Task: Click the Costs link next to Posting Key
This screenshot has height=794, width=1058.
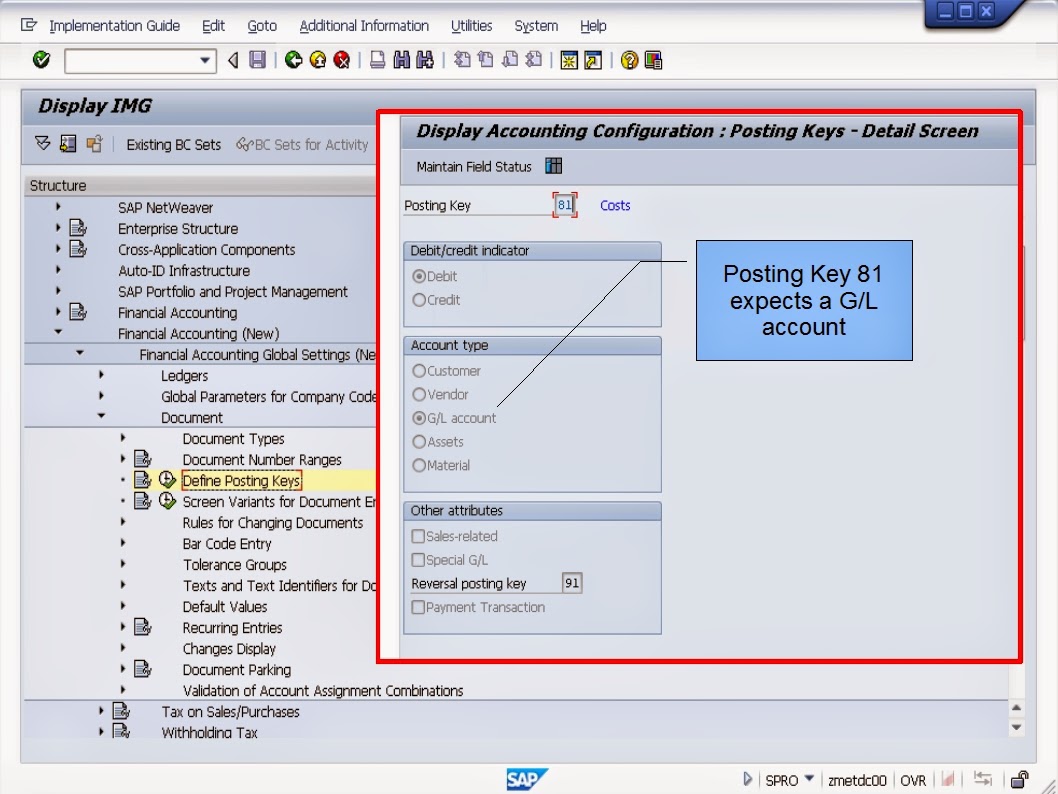Action: coord(614,205)
